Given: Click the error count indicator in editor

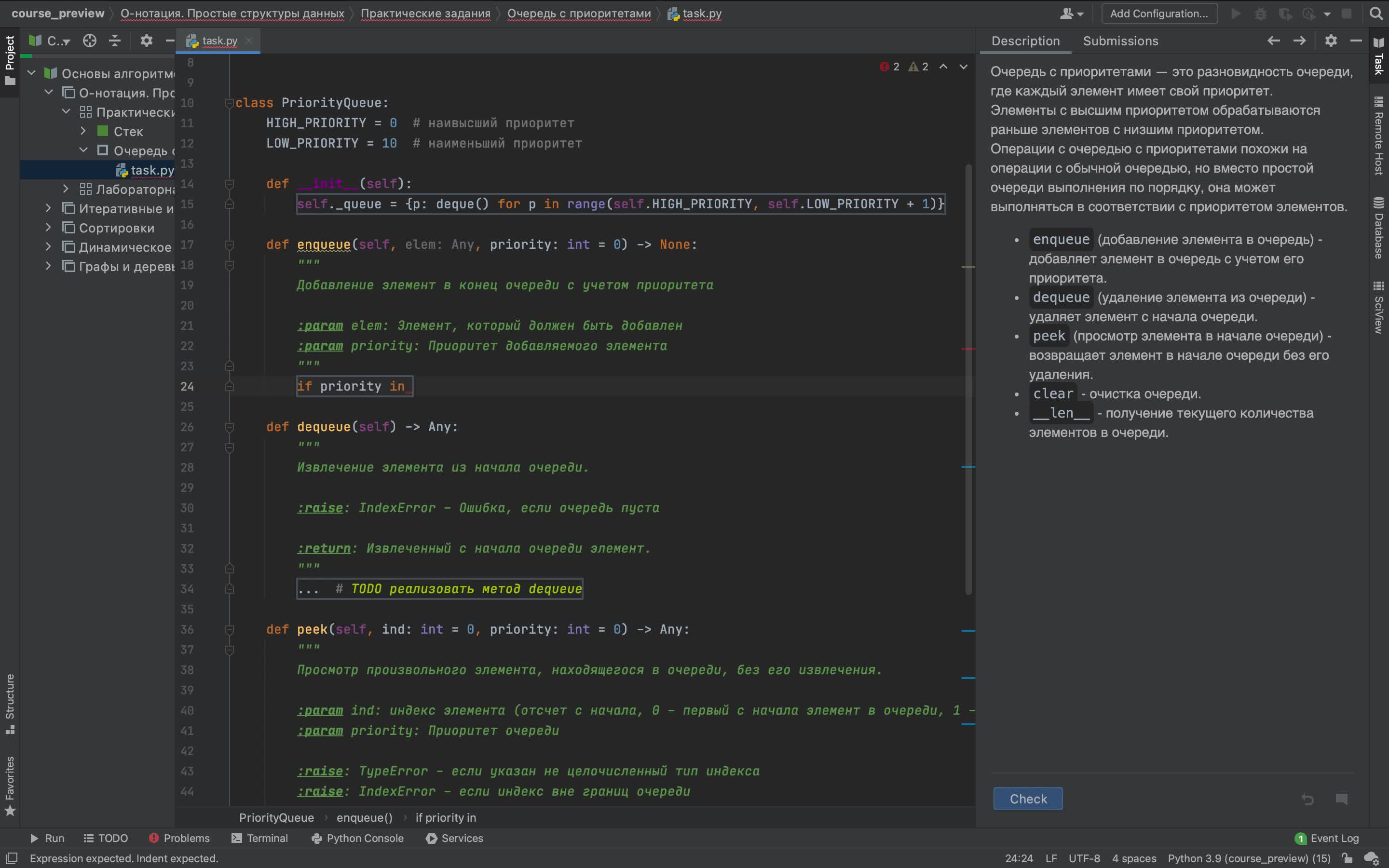Looking at the screenshot, I should (889, 67).
